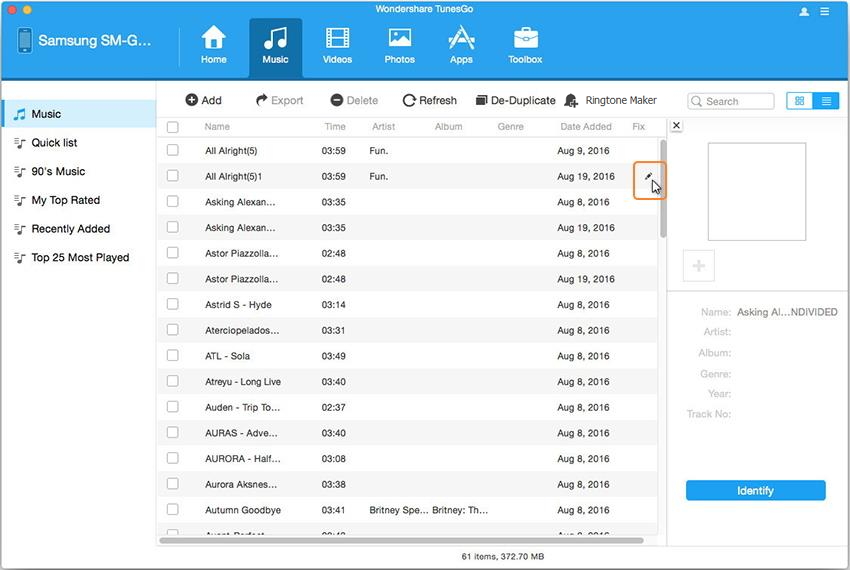The height and width of the screenshot is (570, 850).
Task: Go to the Videos section
Action: (x=337, y=45)
